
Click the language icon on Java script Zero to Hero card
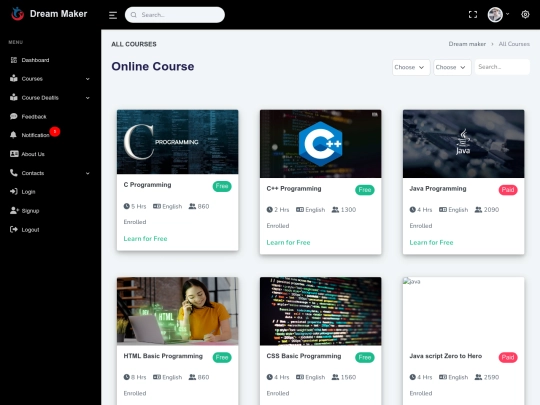click(443, 377)
